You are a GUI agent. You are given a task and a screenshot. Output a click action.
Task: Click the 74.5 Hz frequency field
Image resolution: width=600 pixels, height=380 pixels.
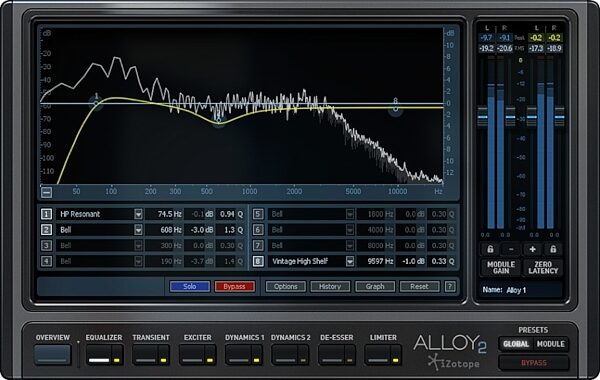pos(165,214)
